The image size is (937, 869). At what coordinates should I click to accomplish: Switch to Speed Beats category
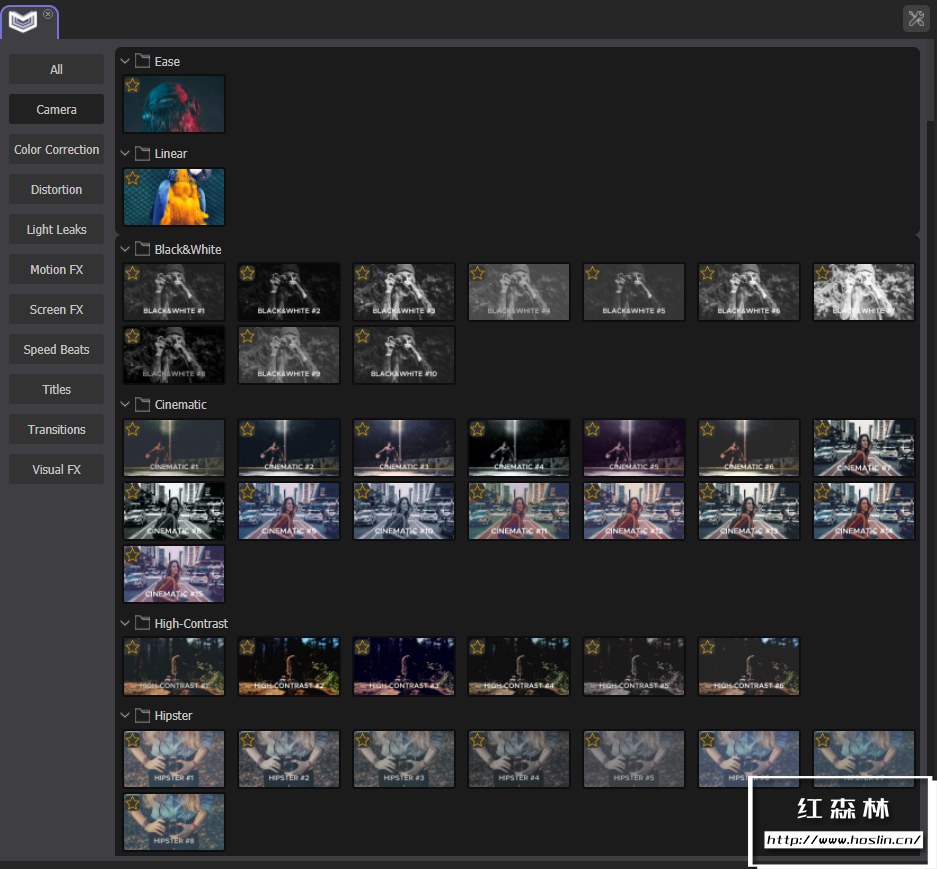(x=56, y=350)
